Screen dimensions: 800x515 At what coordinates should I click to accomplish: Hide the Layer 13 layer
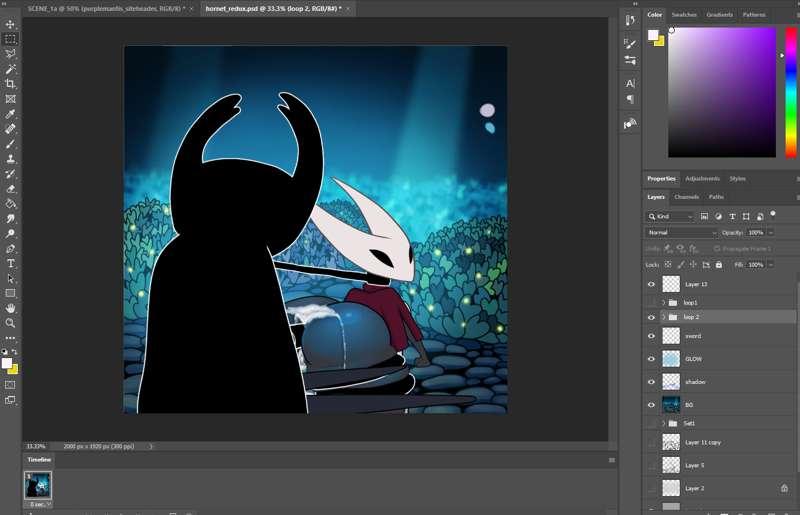(651, 284)
